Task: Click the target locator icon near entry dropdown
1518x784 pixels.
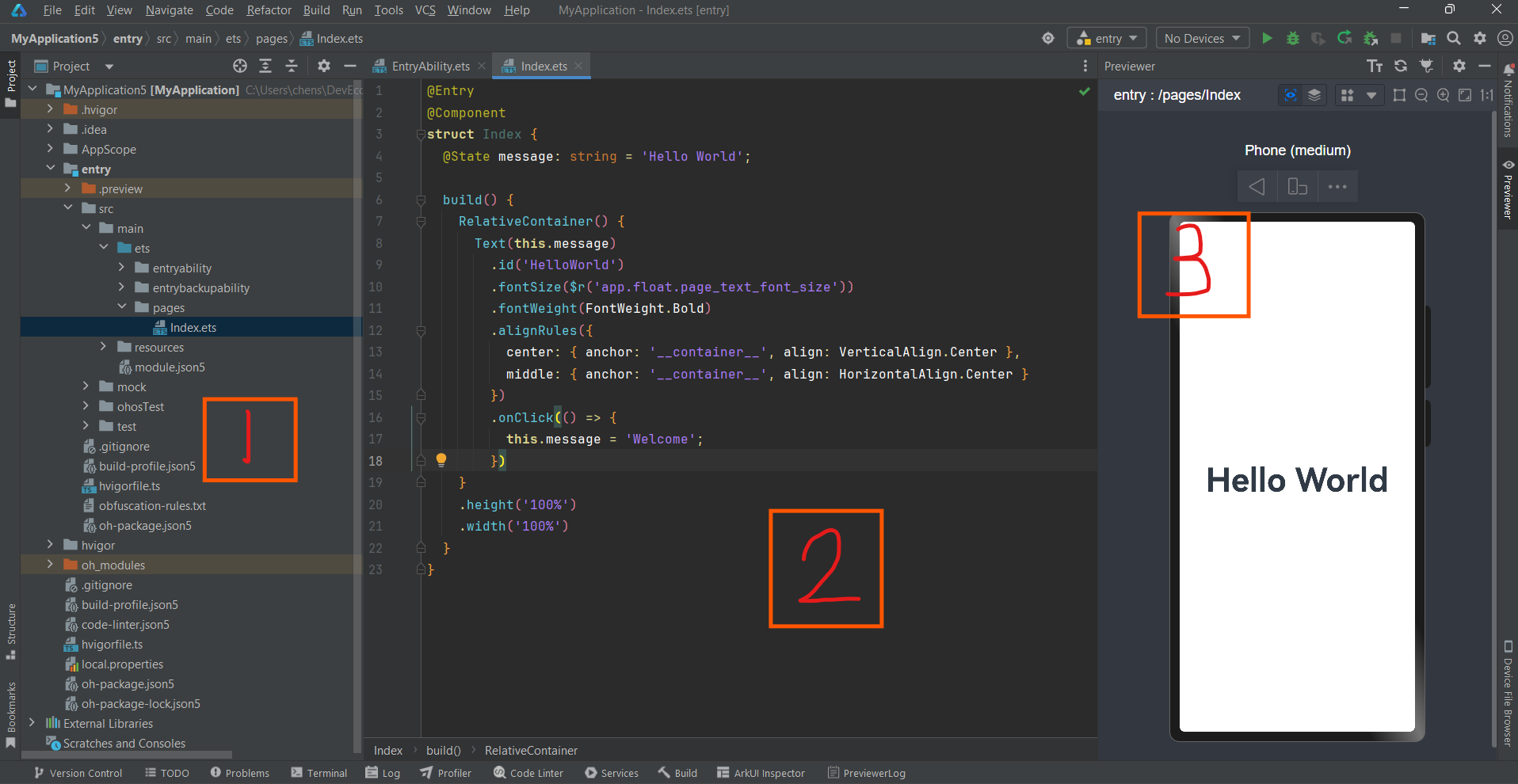Action: pos(1048,38)
